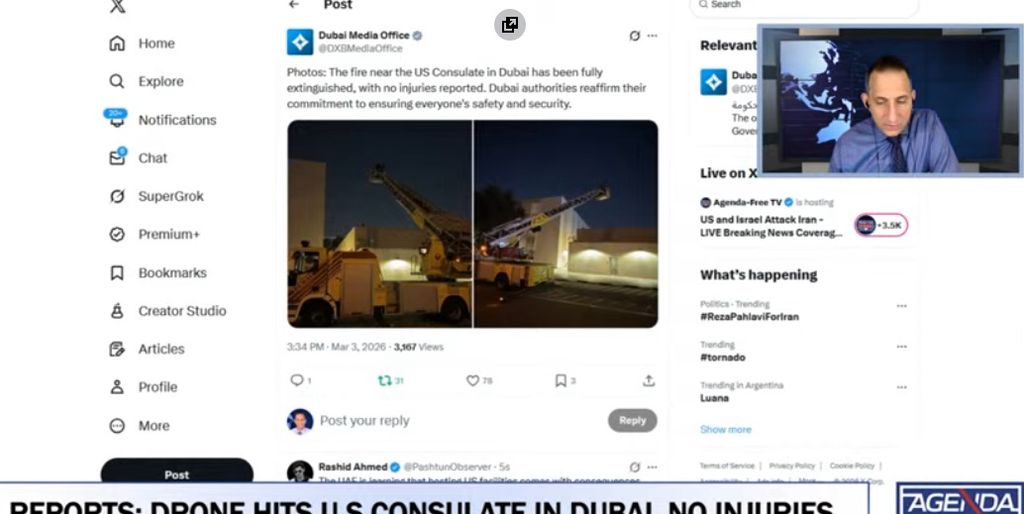The height and width of the screenshot is (514, 1024).
Task: Click the back arrow beside Post
Action: pyautogui.click(x=294, y=5)
